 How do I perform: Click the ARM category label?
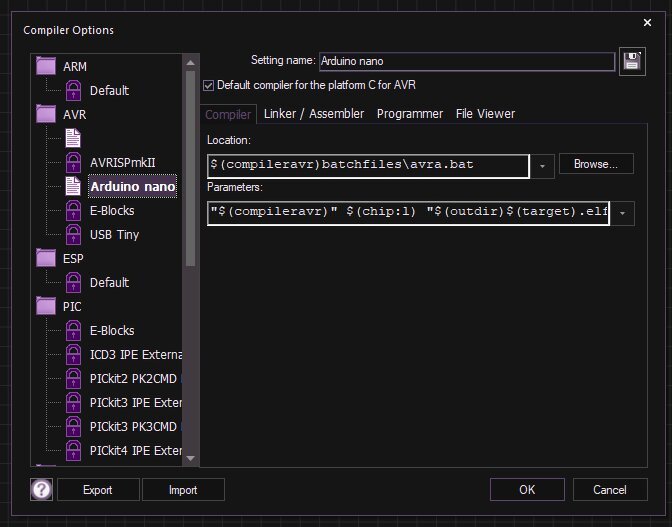tap(75, 66)
